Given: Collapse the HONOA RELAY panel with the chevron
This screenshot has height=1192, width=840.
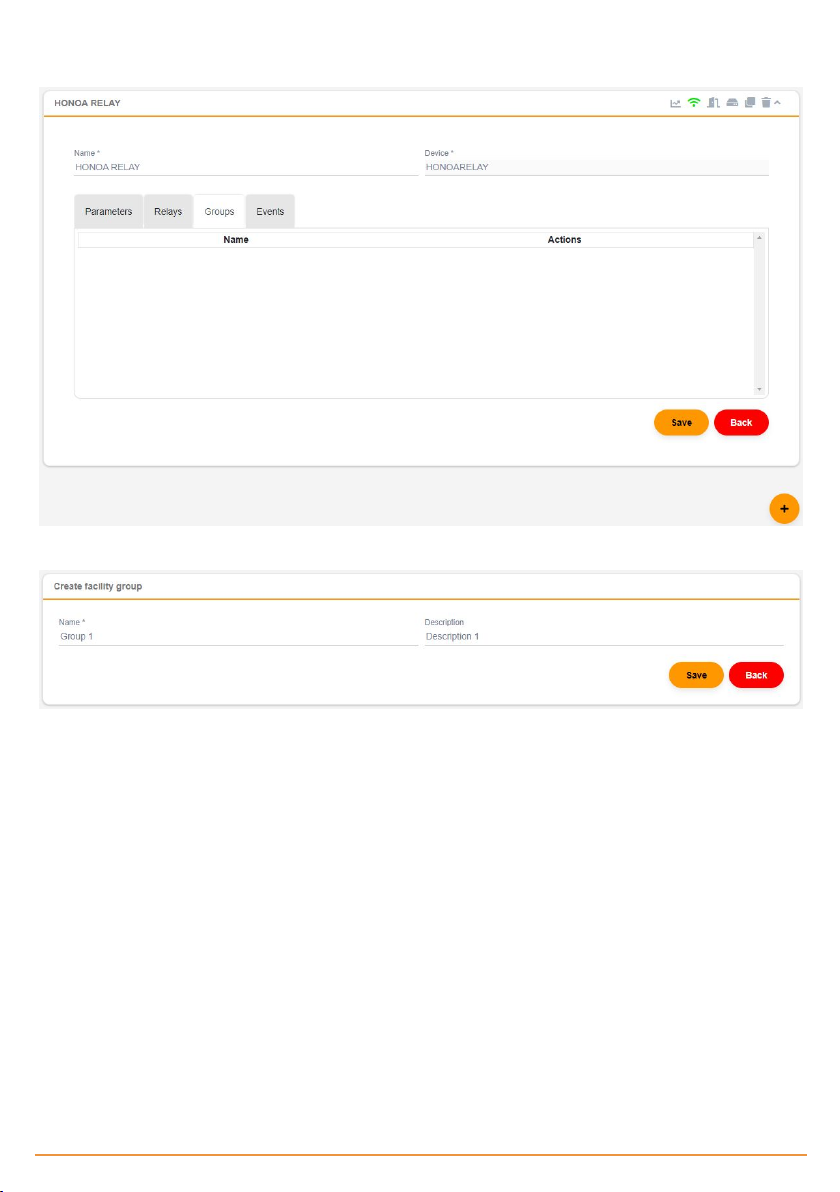Looking at the screenshot, I should [x=778, y=103].
